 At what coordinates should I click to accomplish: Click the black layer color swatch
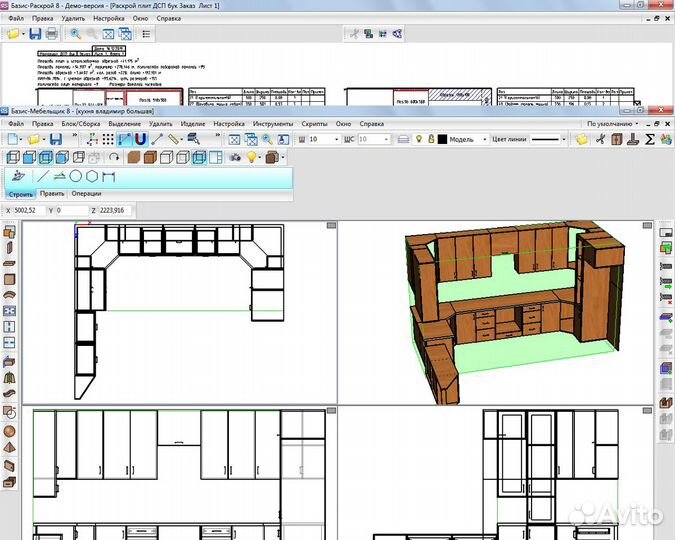tap(443, 139)
